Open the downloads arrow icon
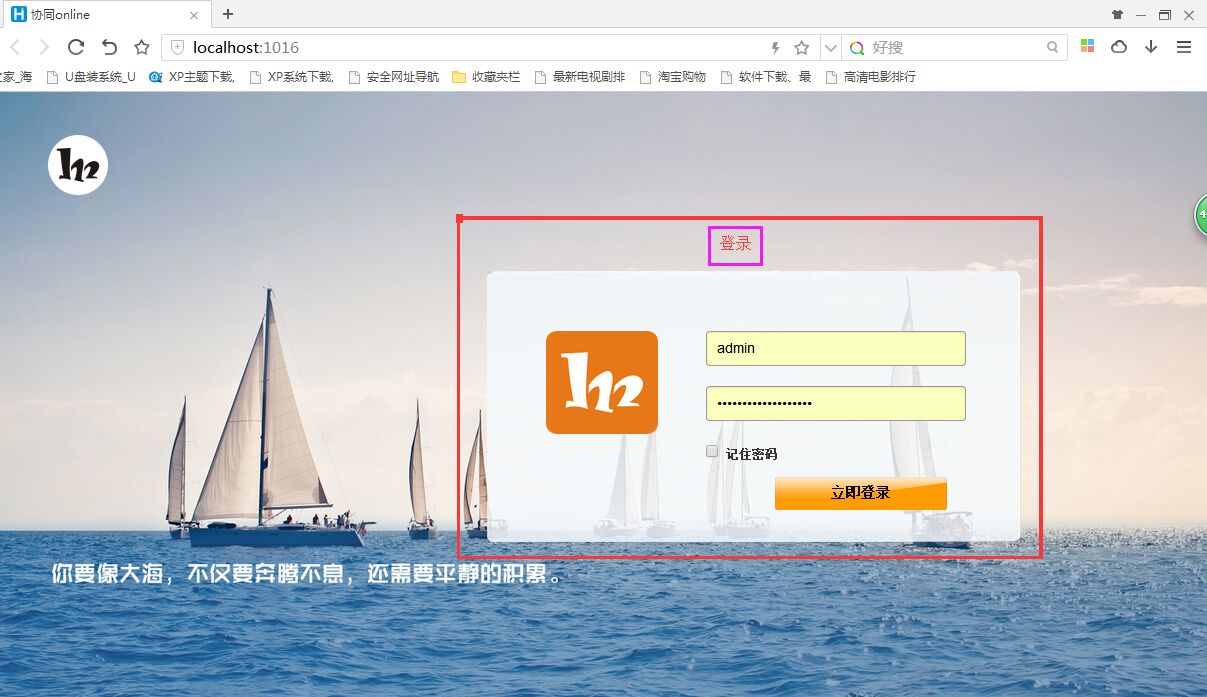Viewport: 1207px width, 697px height. tap(1151, 47)
